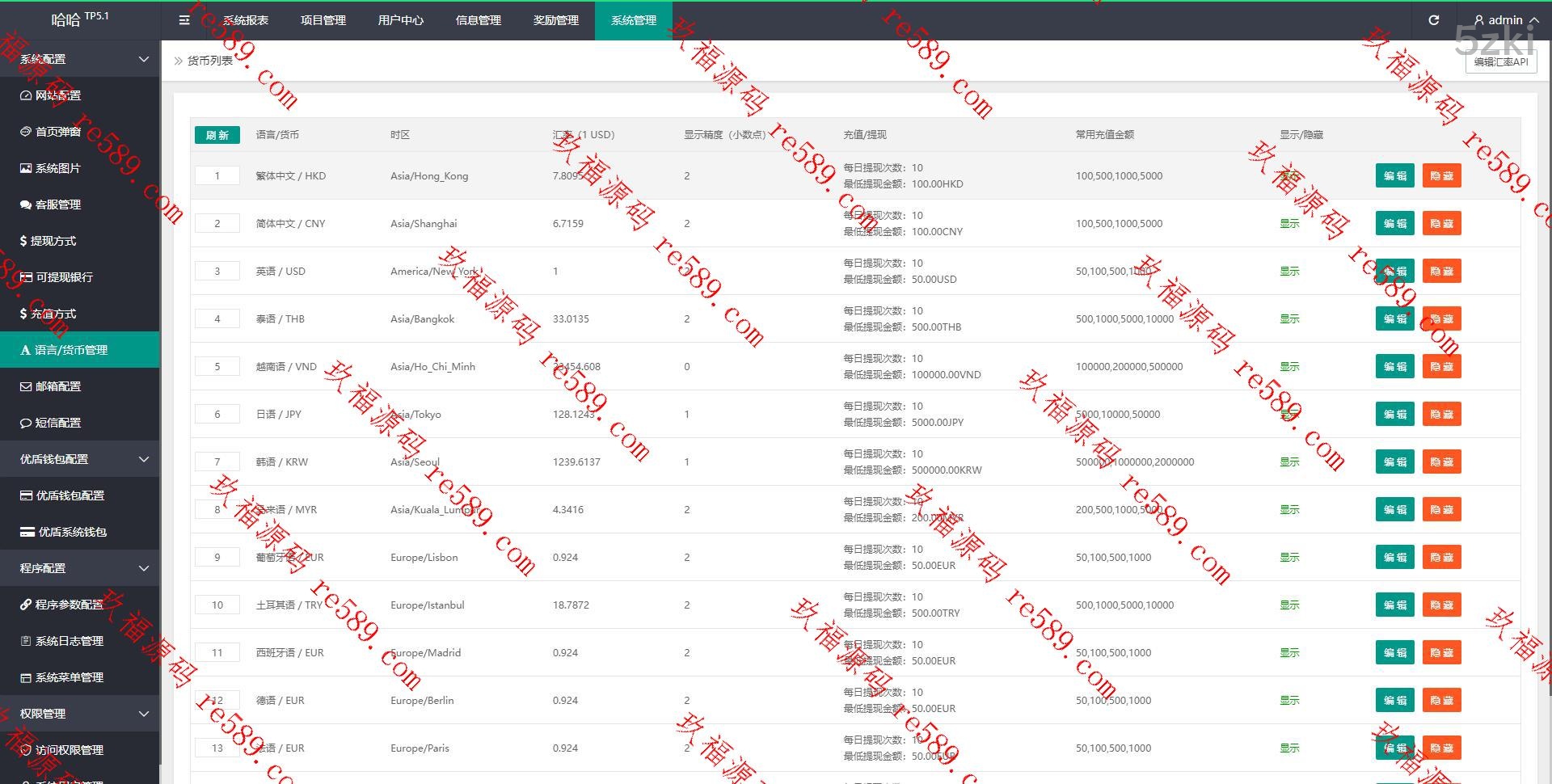The image size is (1552, 784).
Task: Open 邮箱配置 sidebar item
Action: [57, 386]
